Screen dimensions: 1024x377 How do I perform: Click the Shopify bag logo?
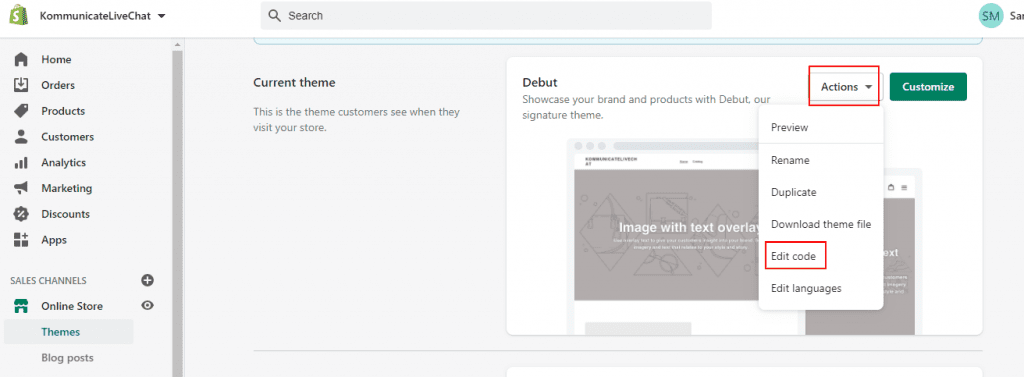click(x=20, y=15)
